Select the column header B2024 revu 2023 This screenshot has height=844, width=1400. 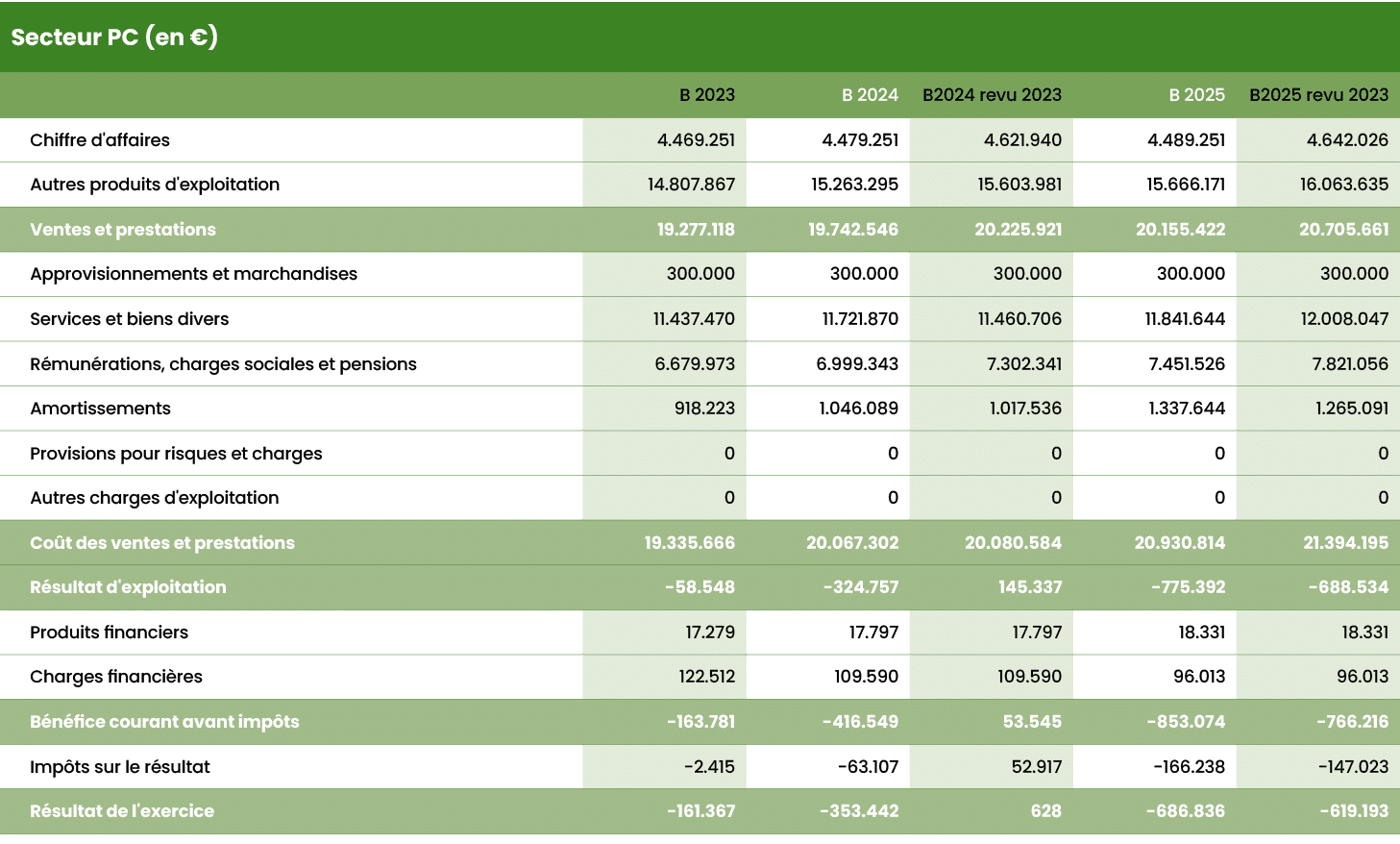992,95
